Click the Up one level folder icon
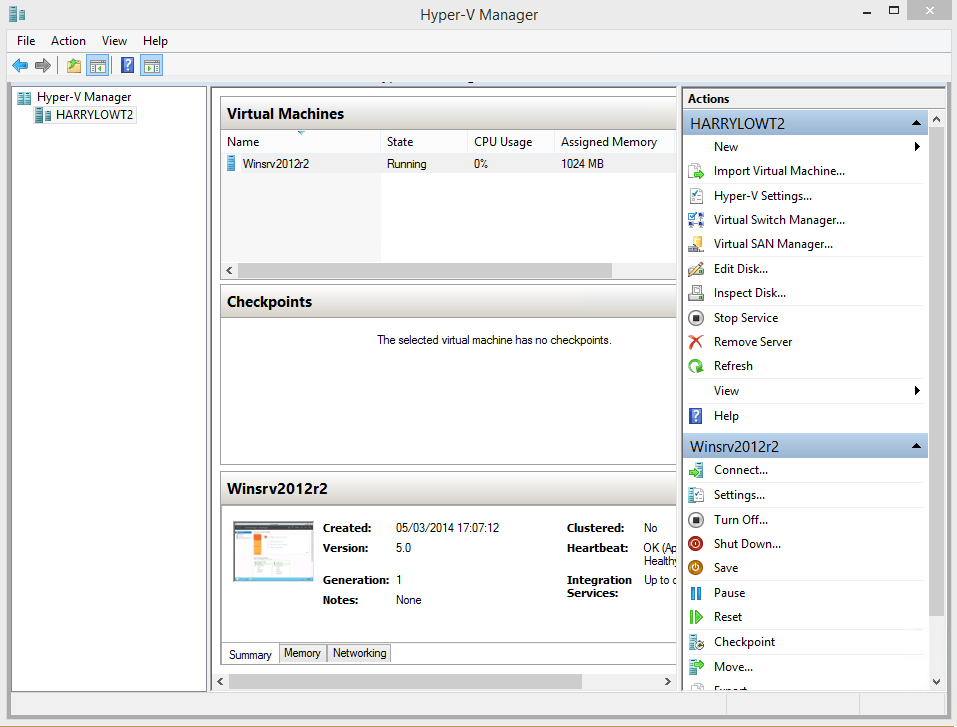Image resolution: width=957 pixels, height=727 pixels. coord(74,65)
